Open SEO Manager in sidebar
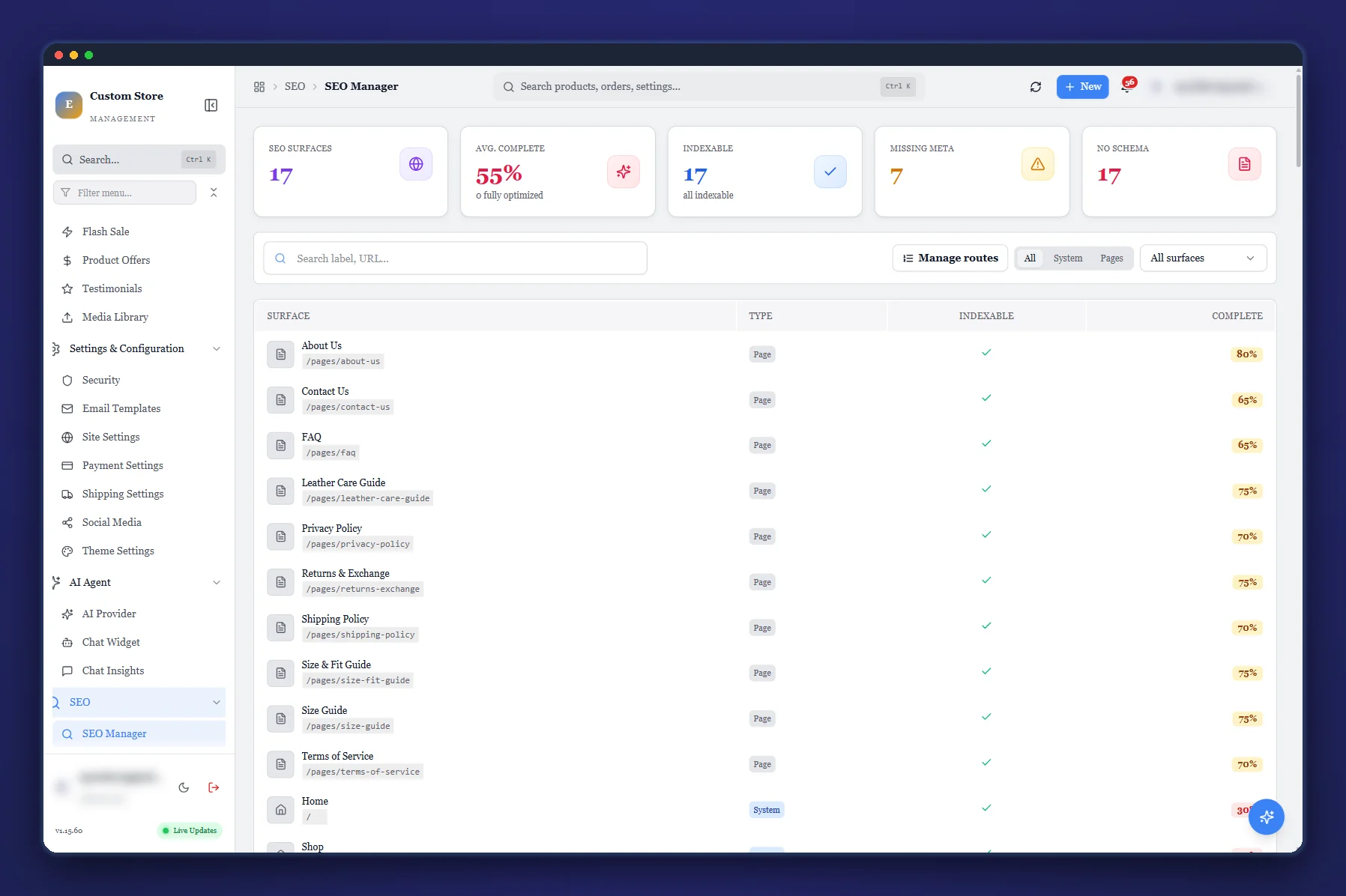The image size is (1346, 896). click(139, 734)
